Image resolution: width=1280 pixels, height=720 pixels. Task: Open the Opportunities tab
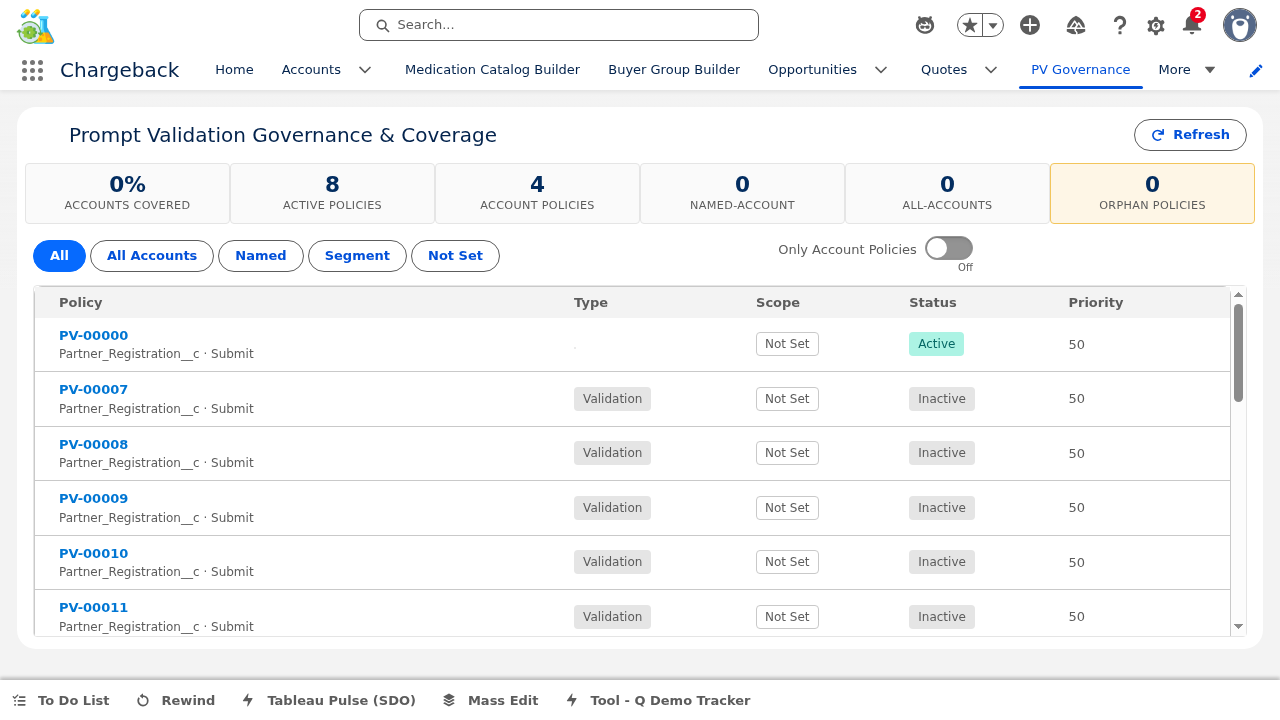click(x=812, y=70)
